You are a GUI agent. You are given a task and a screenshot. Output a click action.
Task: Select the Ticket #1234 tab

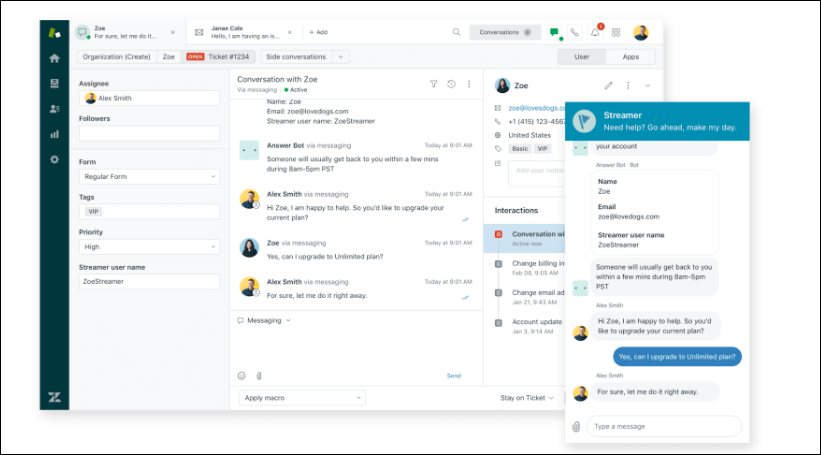(x=219, y=57)
